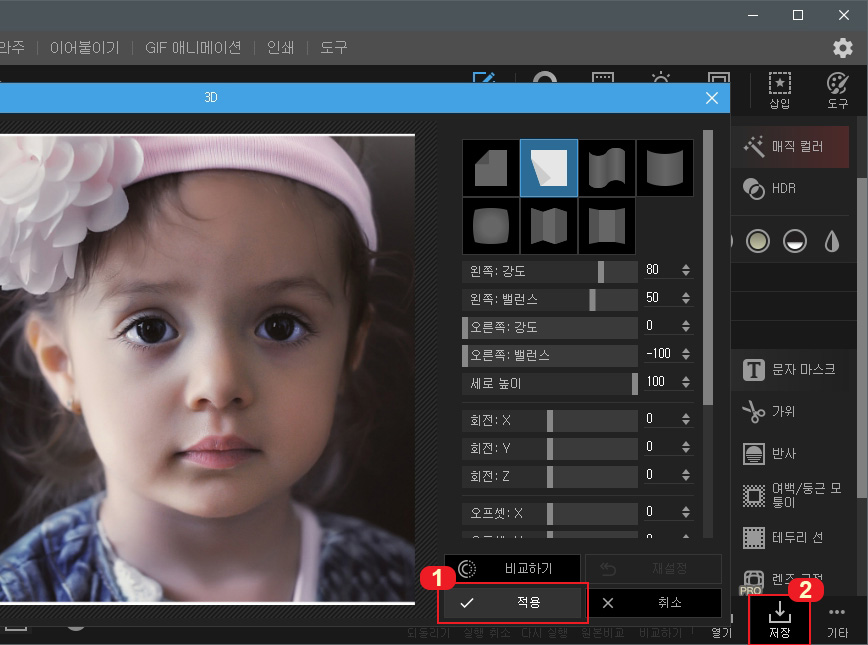Click the filled circle filter icon

point(757,241)
